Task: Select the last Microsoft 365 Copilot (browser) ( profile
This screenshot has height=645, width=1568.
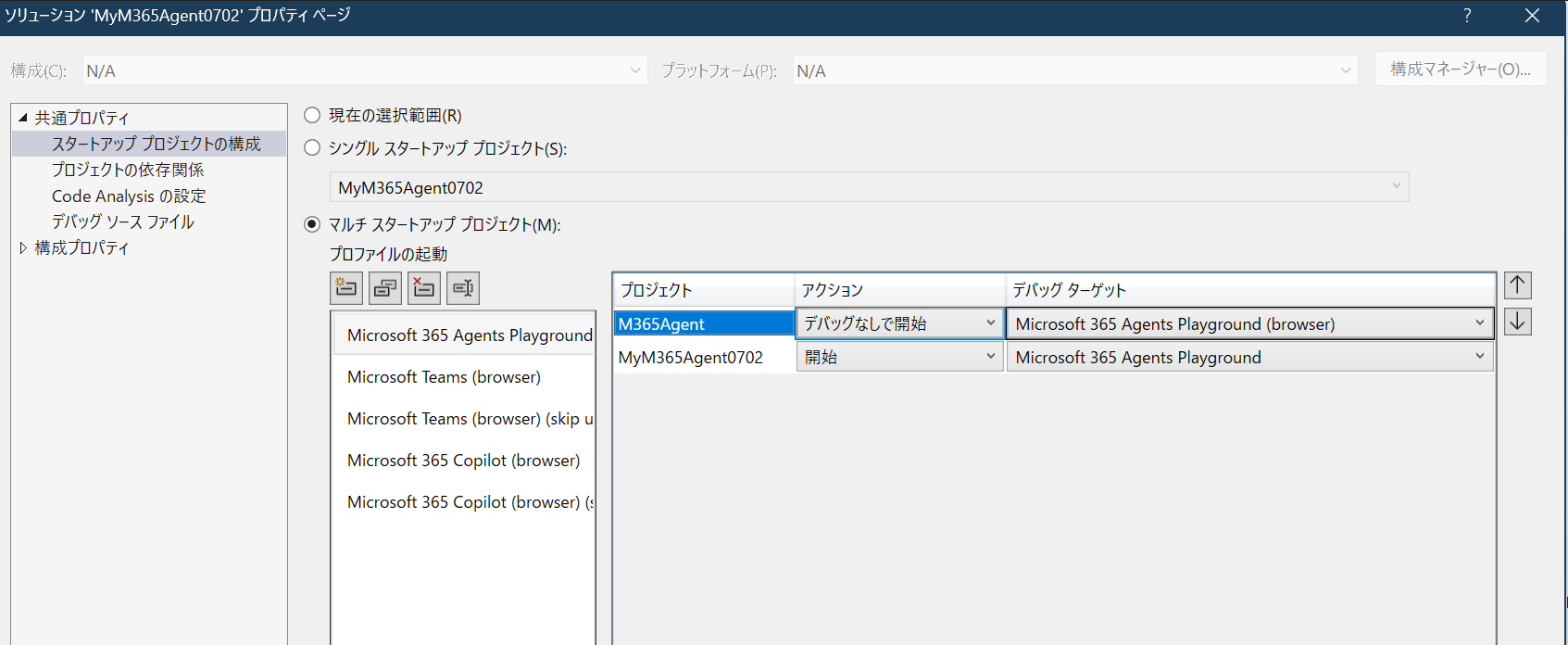Action: (x=463, y=501)
